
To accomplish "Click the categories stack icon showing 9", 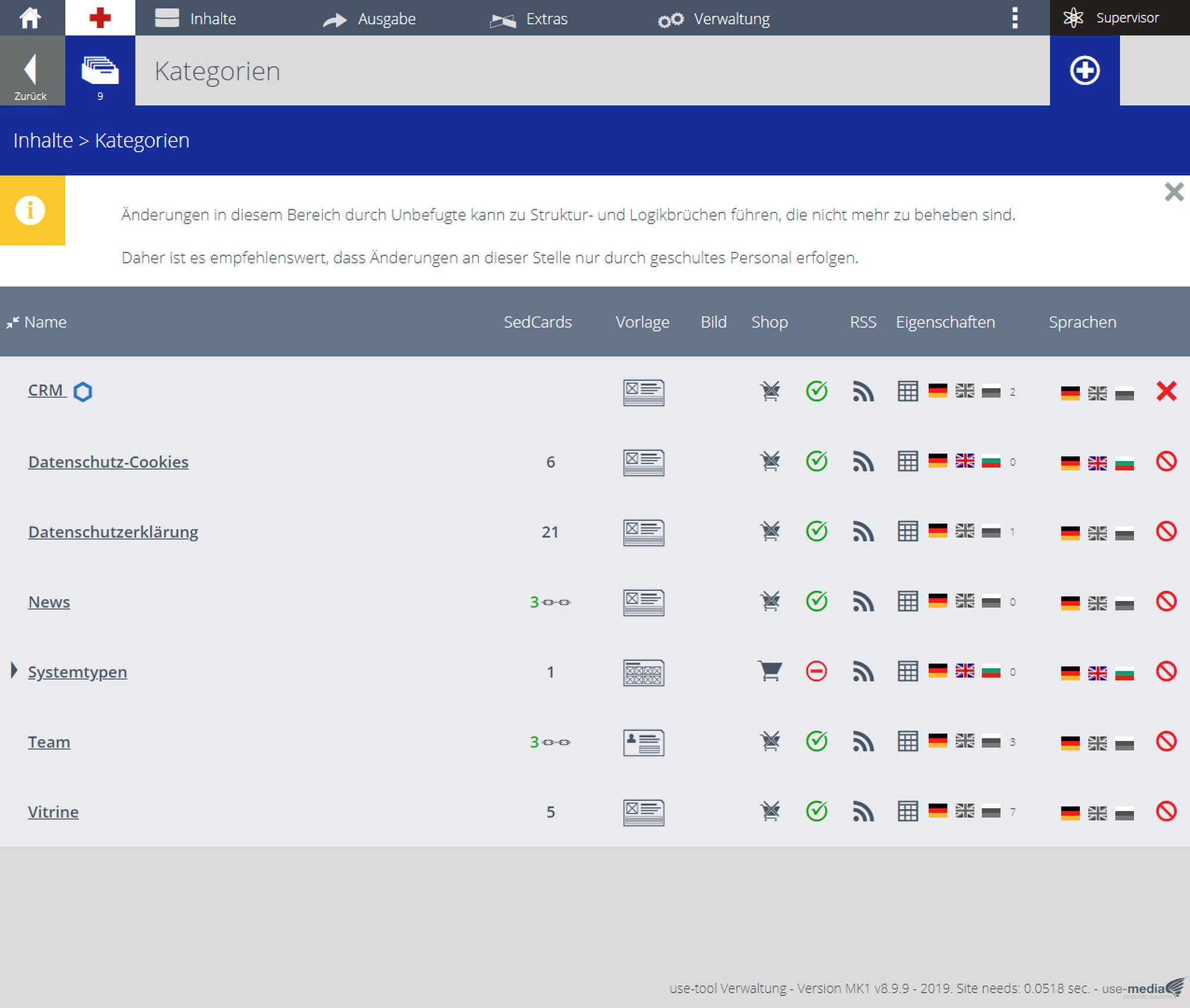I will tap(100, 70).
